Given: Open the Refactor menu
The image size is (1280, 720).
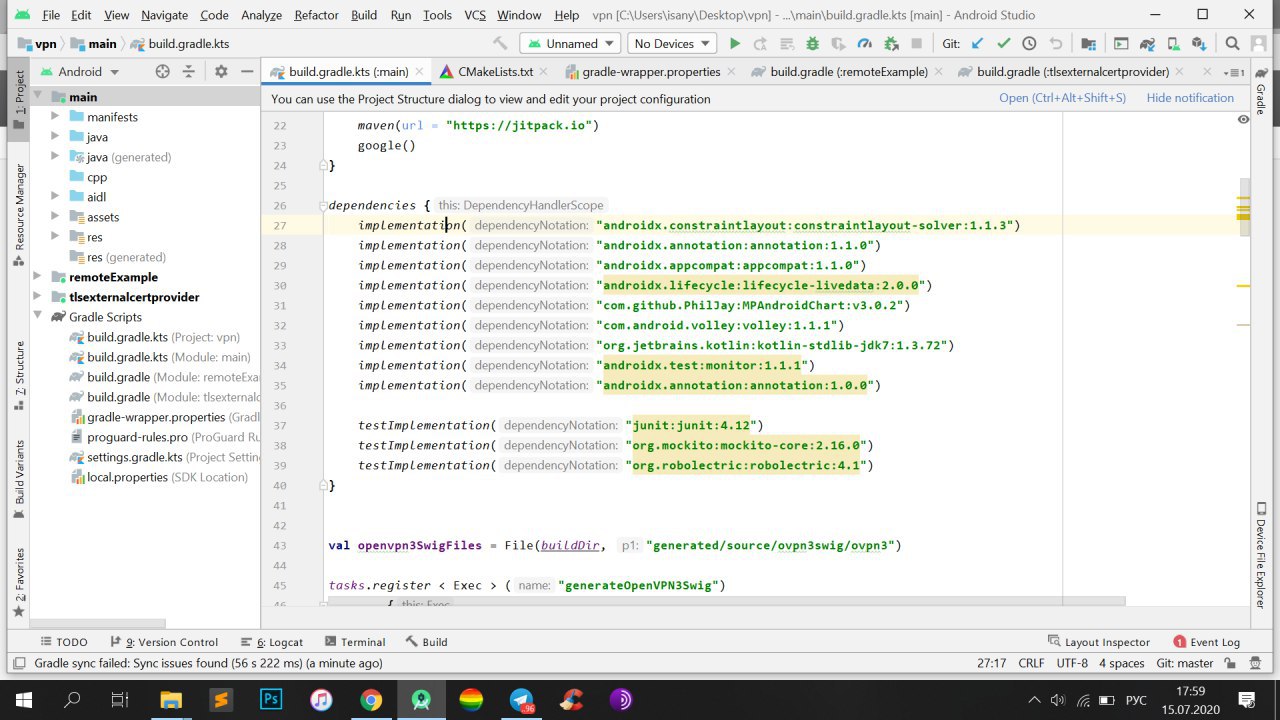Looking at the screenshot, I should (316, 15).
